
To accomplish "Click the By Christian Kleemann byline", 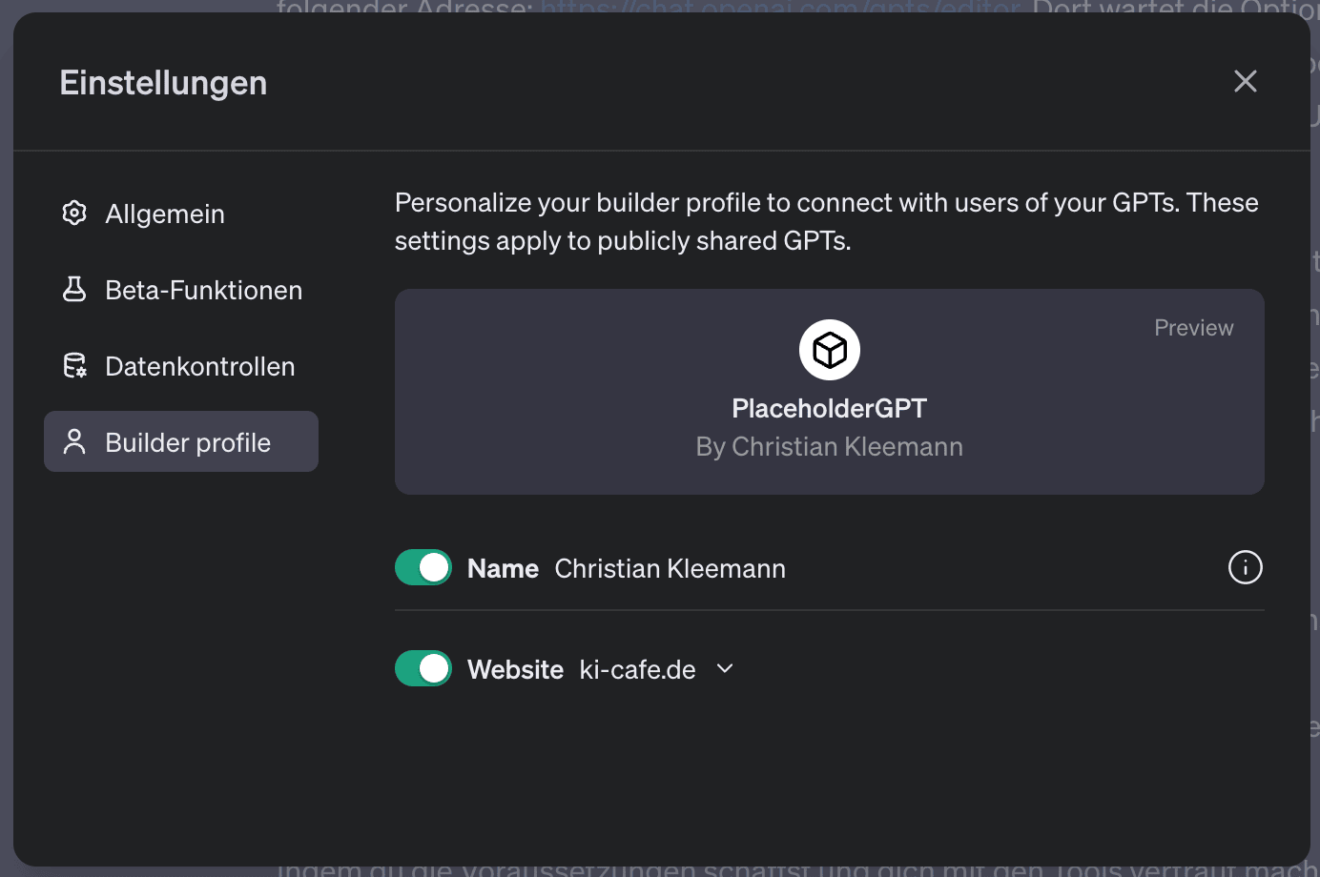I will 829,446.
